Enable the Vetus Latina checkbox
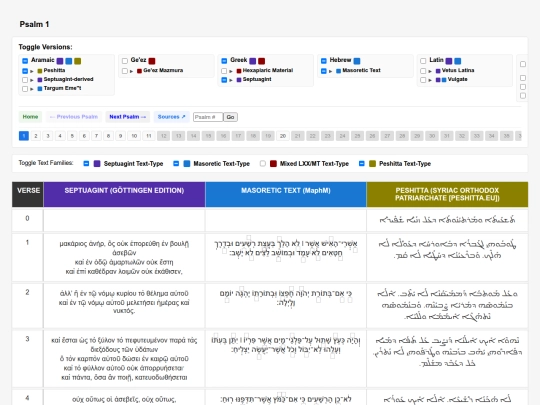 (x=423, y=71)
